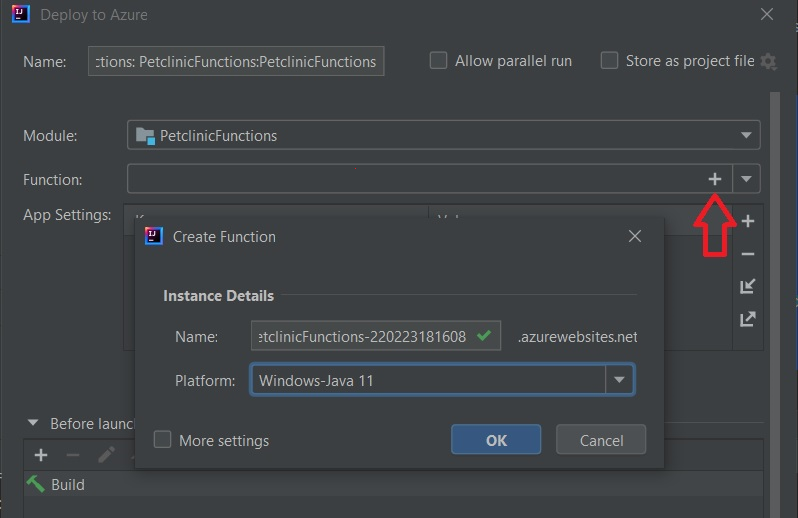Screen dimensions: 798x518
Task: Click the Instance Details heading
Action: (x=218, y=296)
